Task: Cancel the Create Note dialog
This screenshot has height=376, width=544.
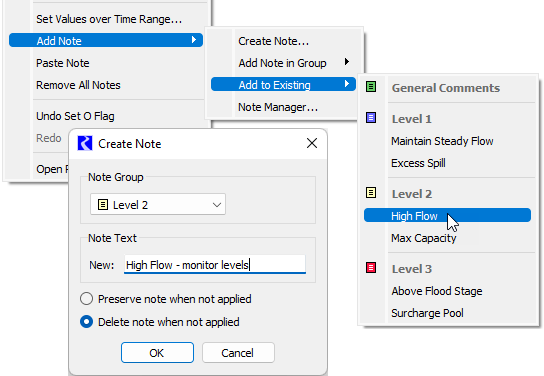Action: point(238,353)
